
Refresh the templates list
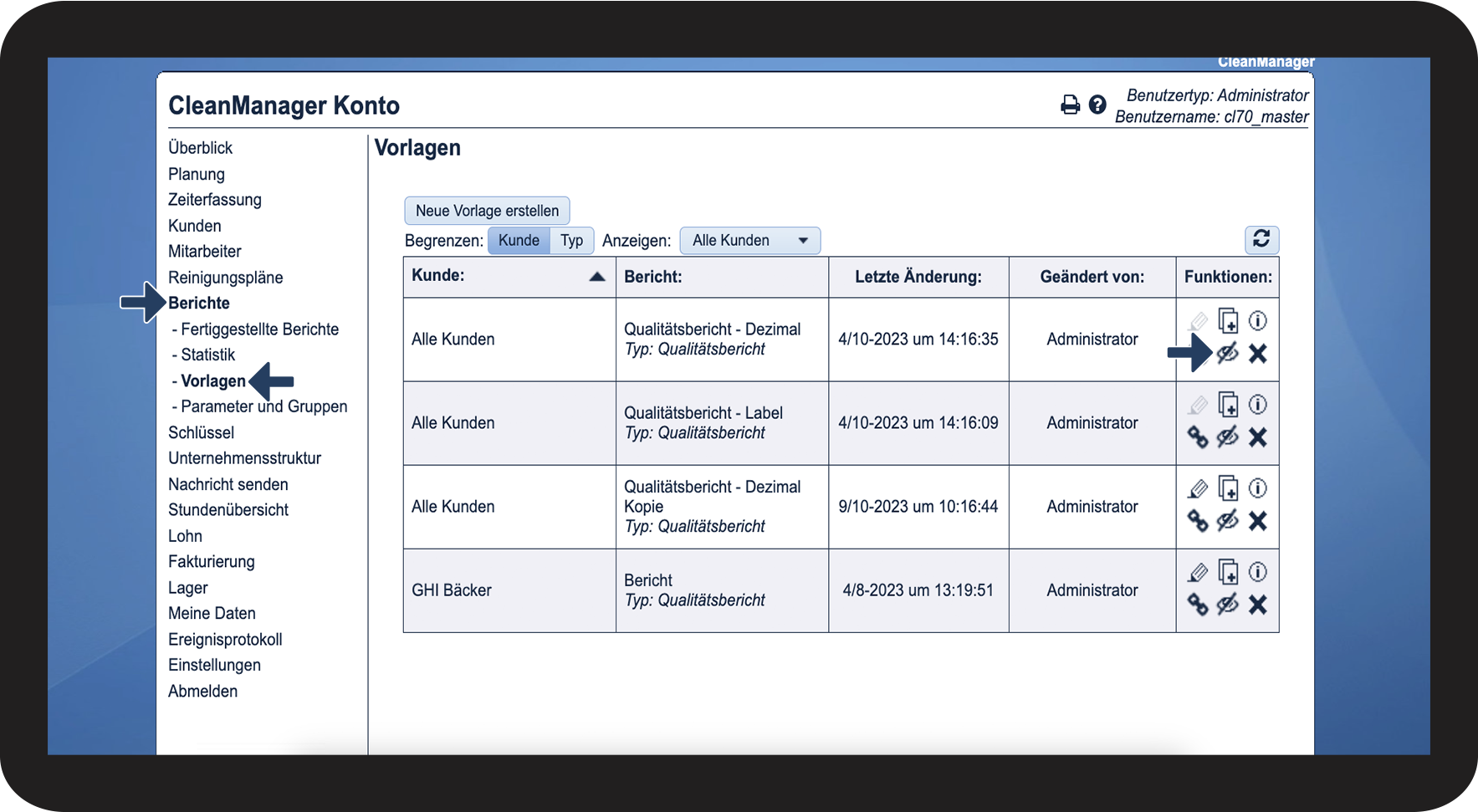[1261, 240]
